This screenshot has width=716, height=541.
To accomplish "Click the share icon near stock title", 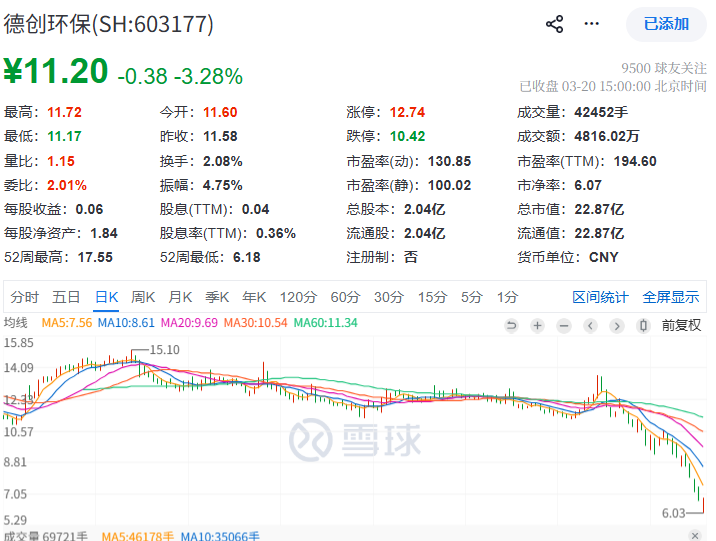I will (x=555, y=24).
